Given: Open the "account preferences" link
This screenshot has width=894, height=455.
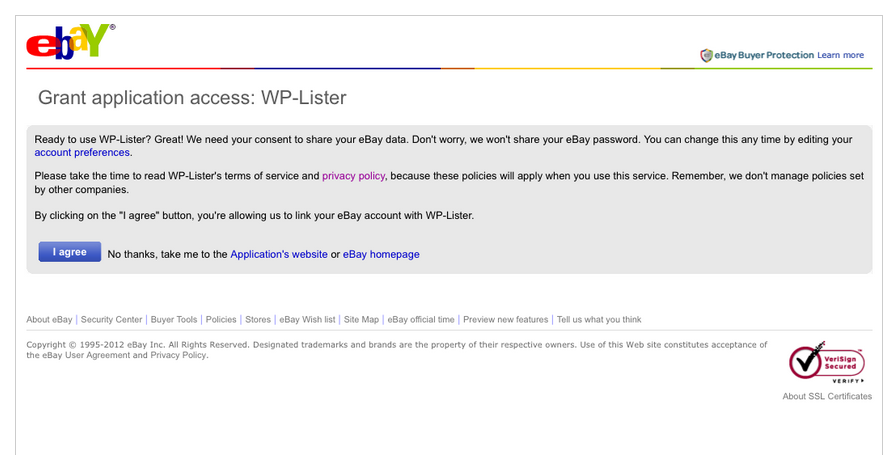Looking at the screenshot, I should click(82, 153).
